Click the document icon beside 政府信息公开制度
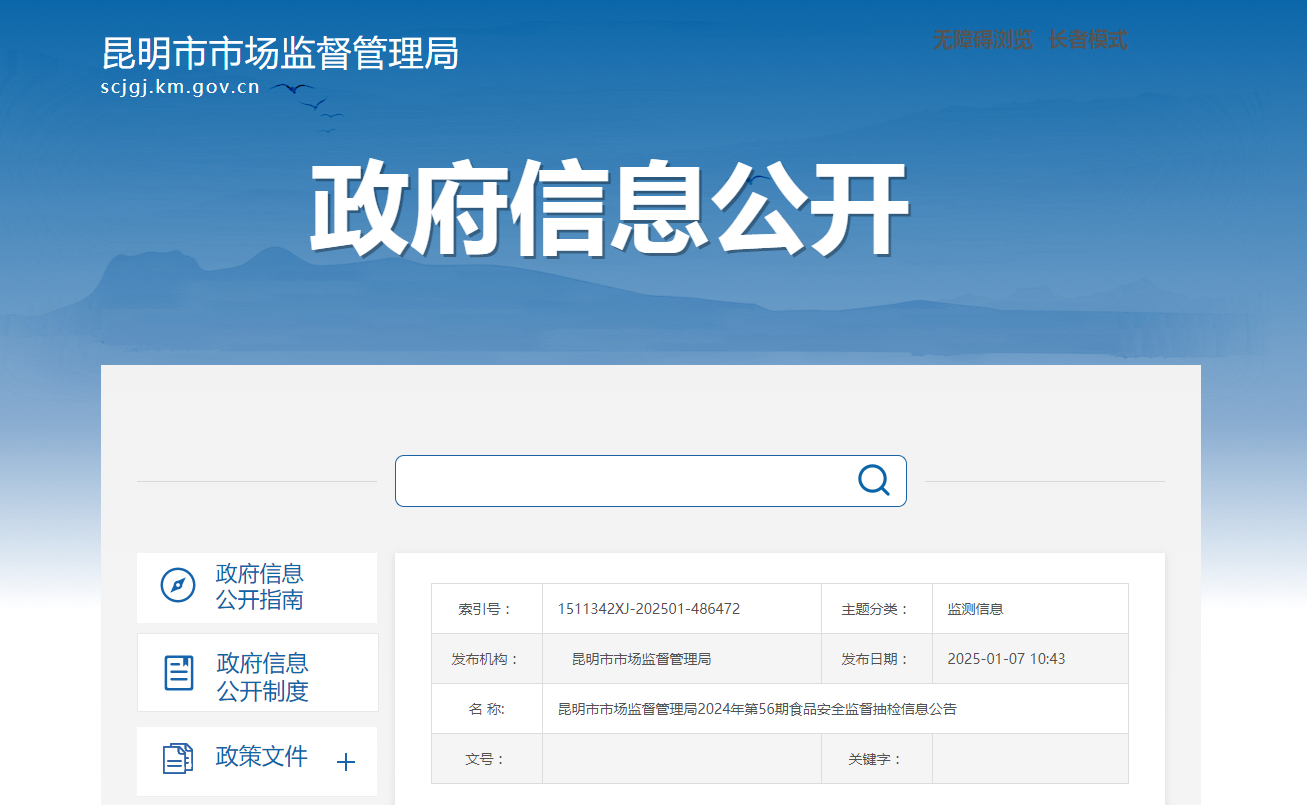The width and height of the screenshot is (1307, 805). point(179,673)
